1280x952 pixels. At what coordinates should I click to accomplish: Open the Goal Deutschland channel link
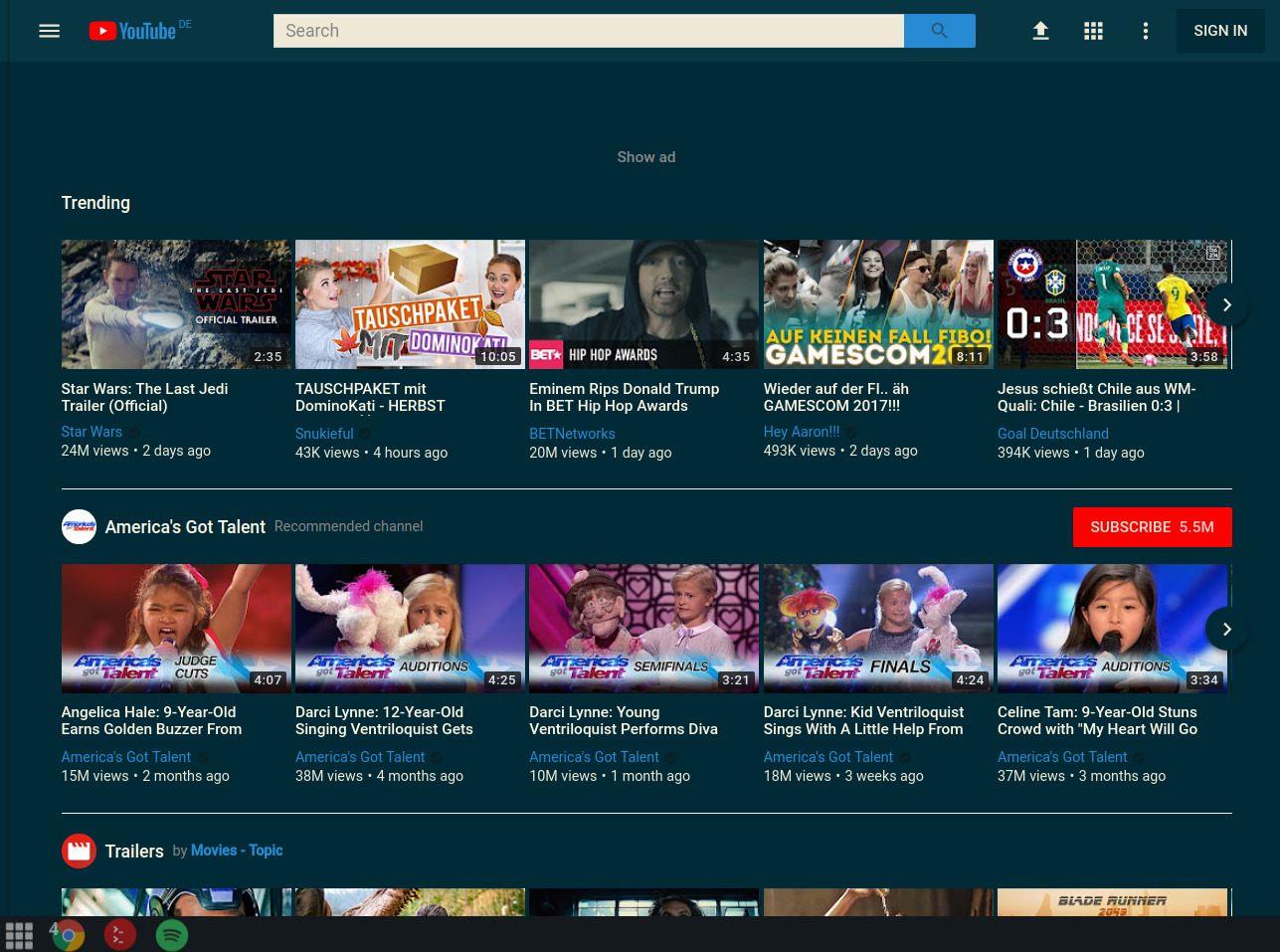[x=1053, y=434]
